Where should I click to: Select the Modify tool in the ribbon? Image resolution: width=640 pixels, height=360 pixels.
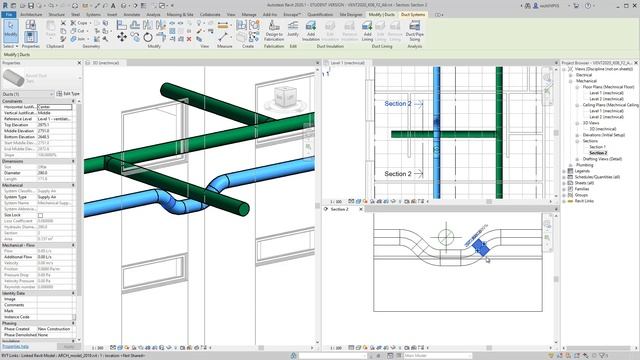pos(10,31)
